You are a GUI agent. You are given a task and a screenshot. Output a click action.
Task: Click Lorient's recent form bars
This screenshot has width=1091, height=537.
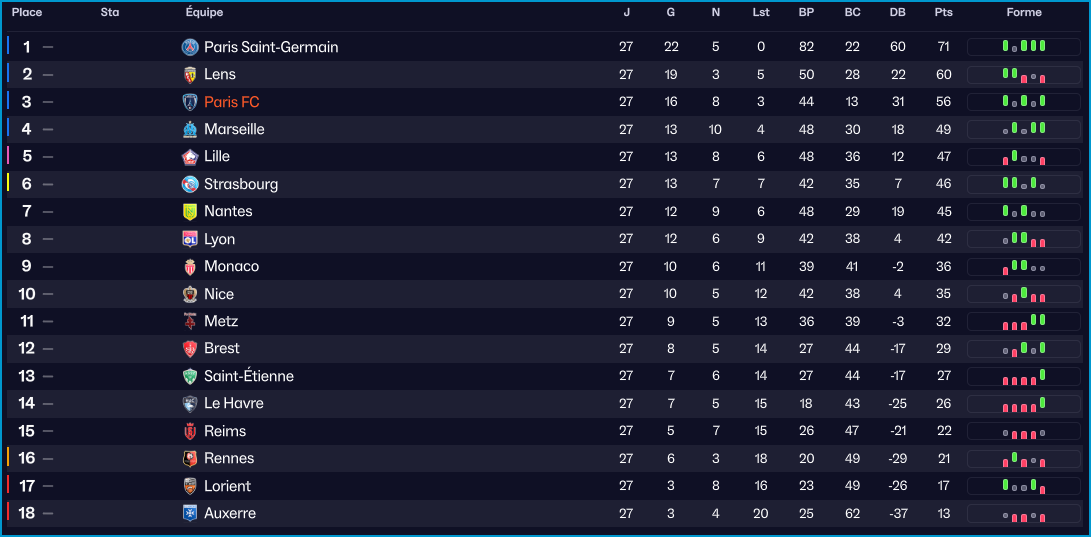1024,486
